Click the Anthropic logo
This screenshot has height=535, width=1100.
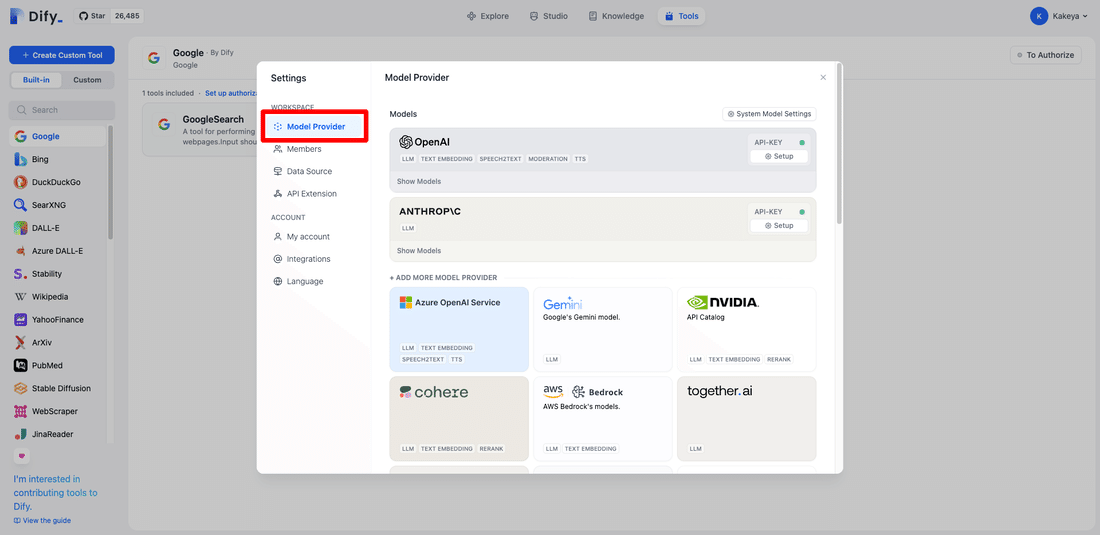point(429,211)
